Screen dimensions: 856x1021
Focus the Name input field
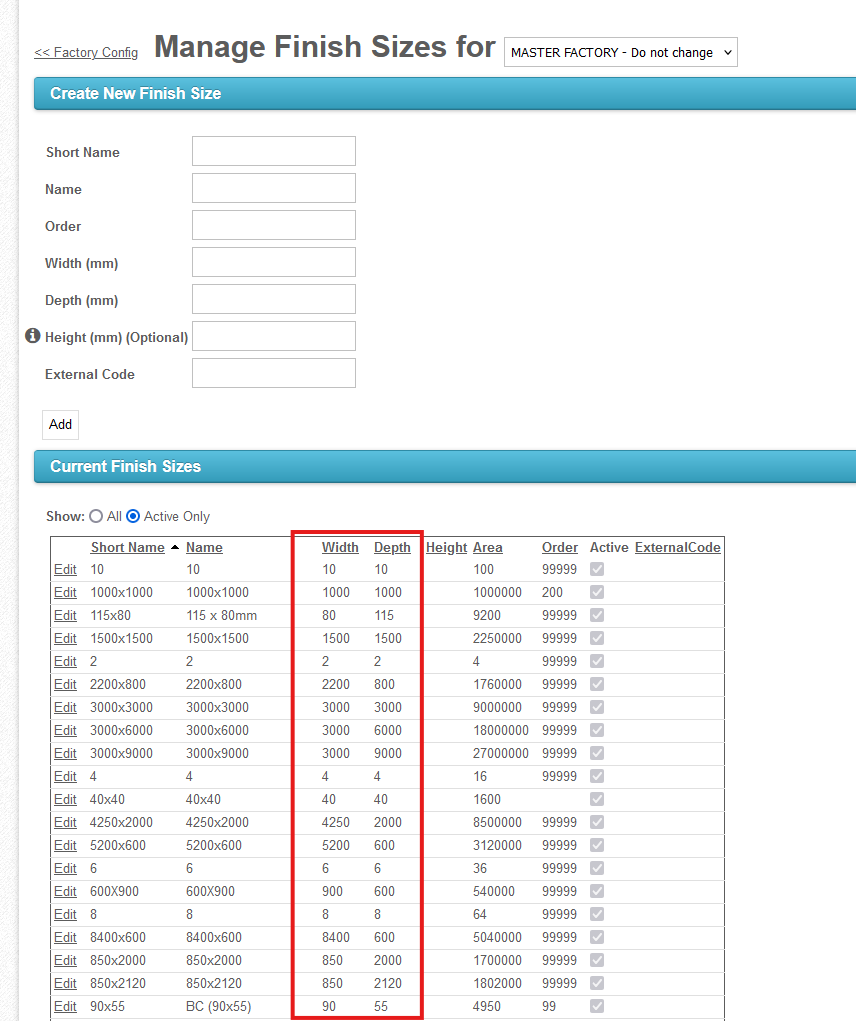(274, 188)
